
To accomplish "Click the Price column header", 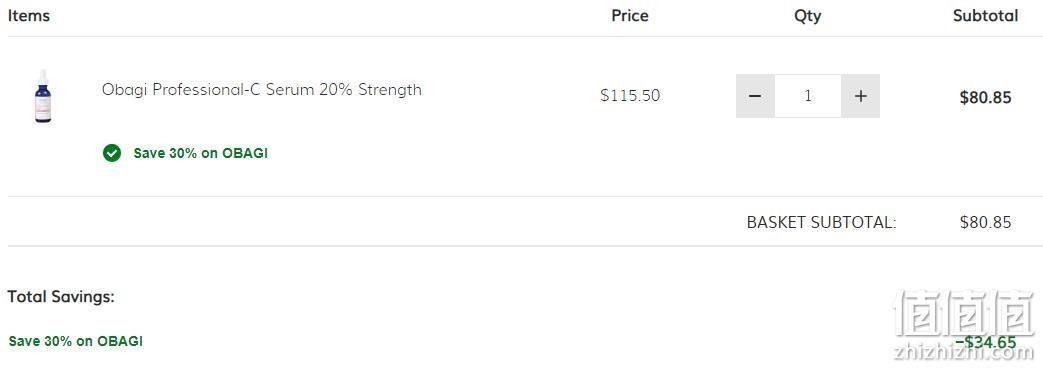I will click(x=630, y=15).
